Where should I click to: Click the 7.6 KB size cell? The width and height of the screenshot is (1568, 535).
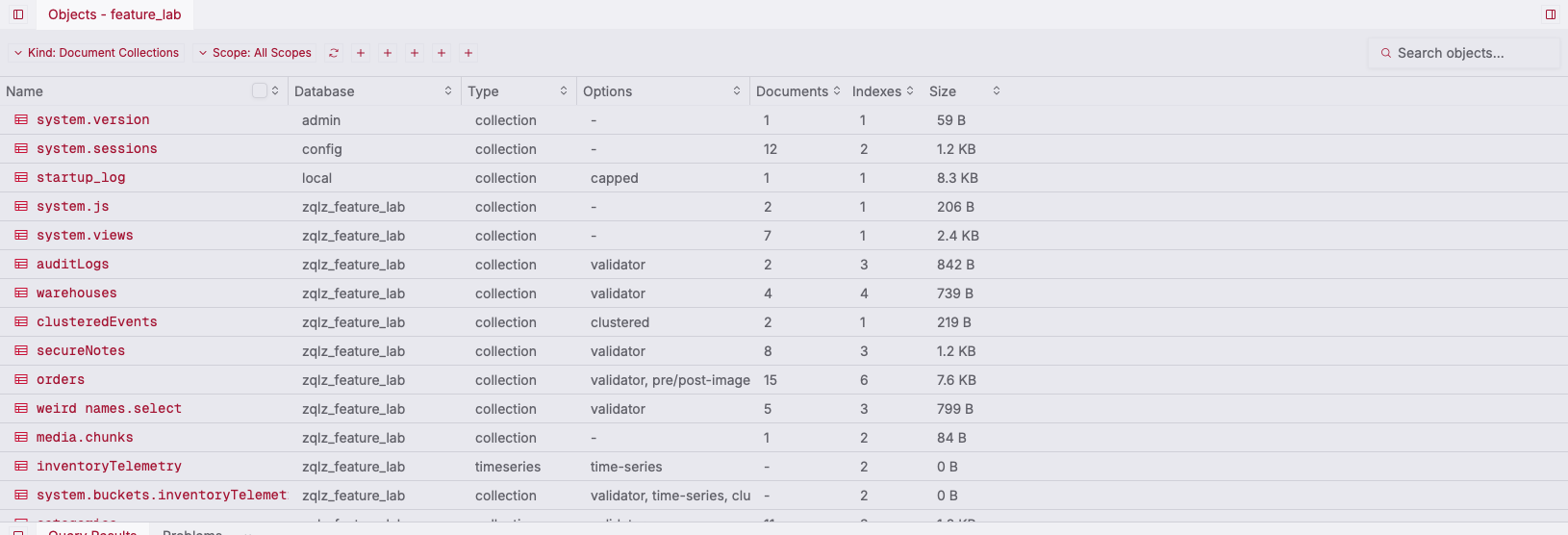pyautogui.click(x=956, y=380)
